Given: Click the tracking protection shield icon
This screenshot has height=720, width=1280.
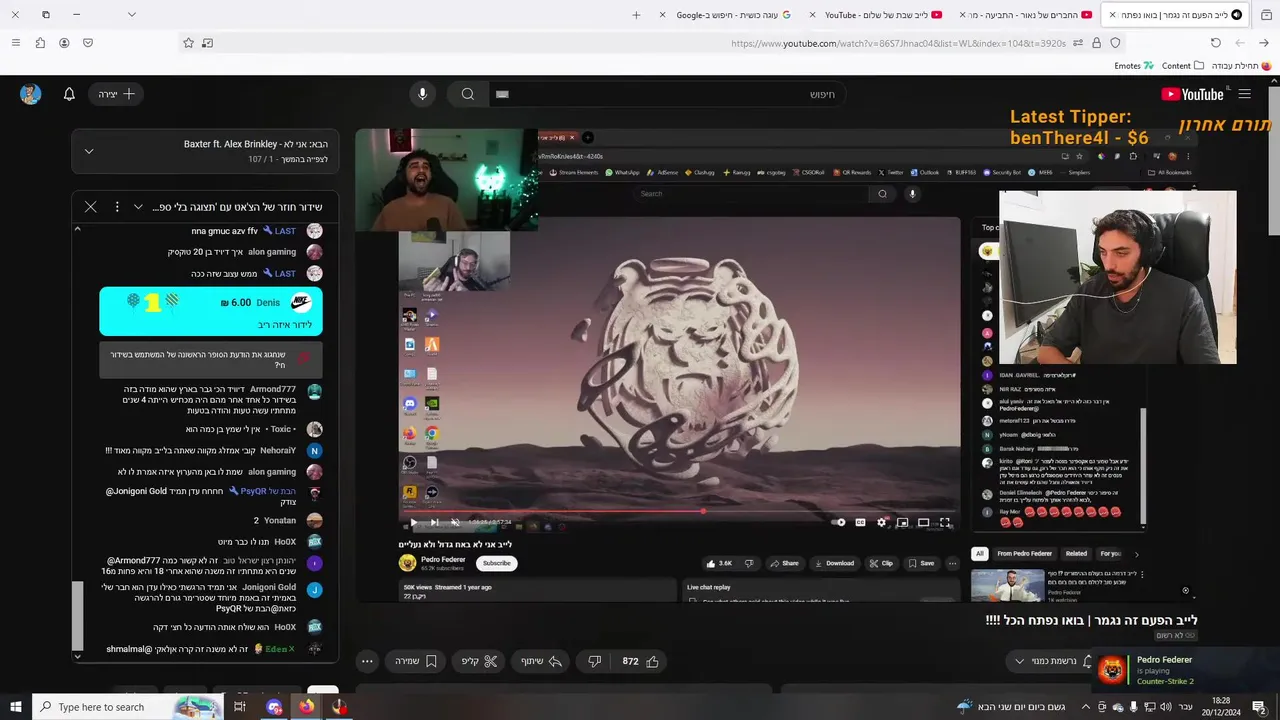Looking at the screenshot, I should click(1116, 43).
